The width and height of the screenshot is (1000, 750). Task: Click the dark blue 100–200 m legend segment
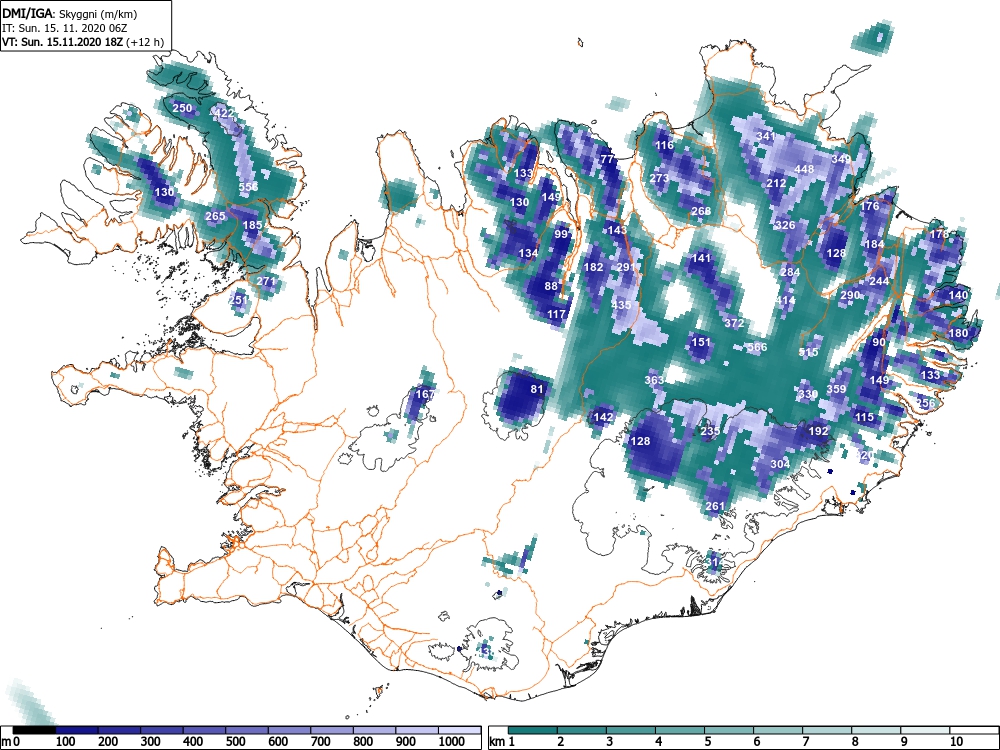77,730
